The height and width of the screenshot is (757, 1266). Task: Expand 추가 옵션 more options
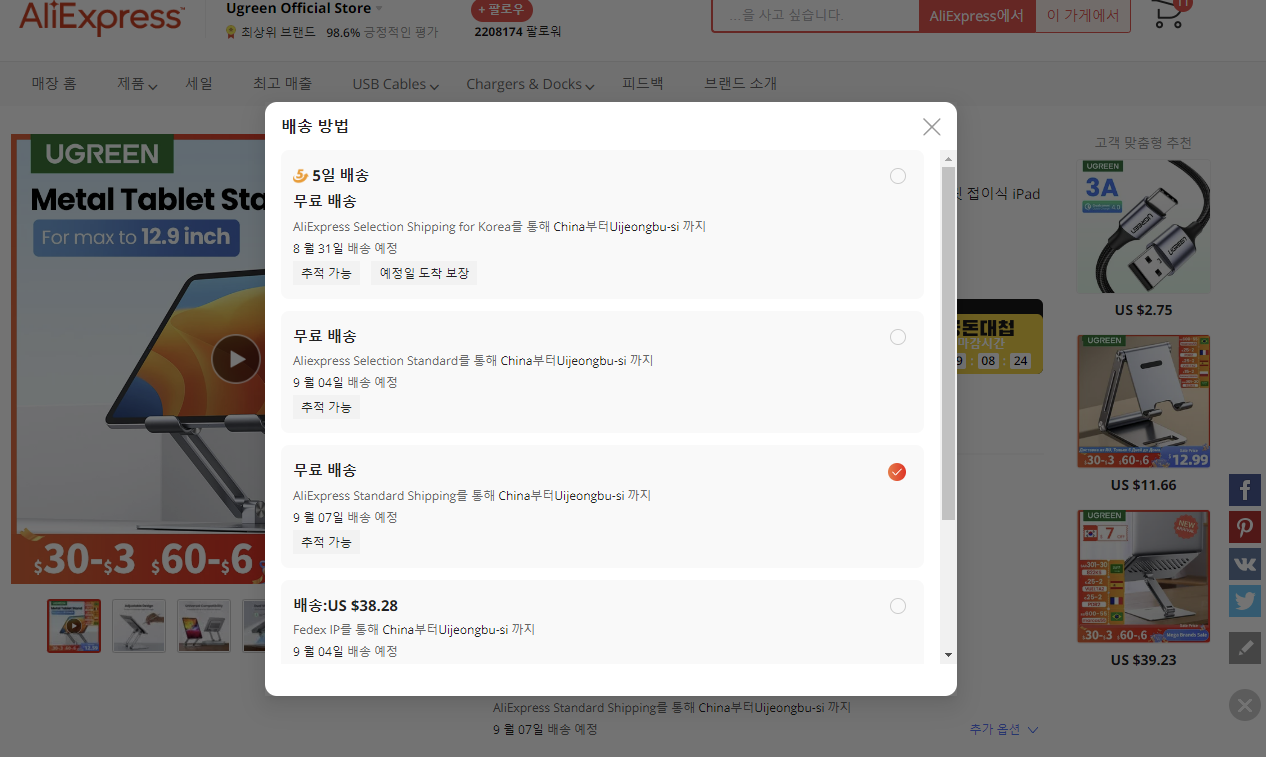pyautogui.click(x=1004, y=730)
